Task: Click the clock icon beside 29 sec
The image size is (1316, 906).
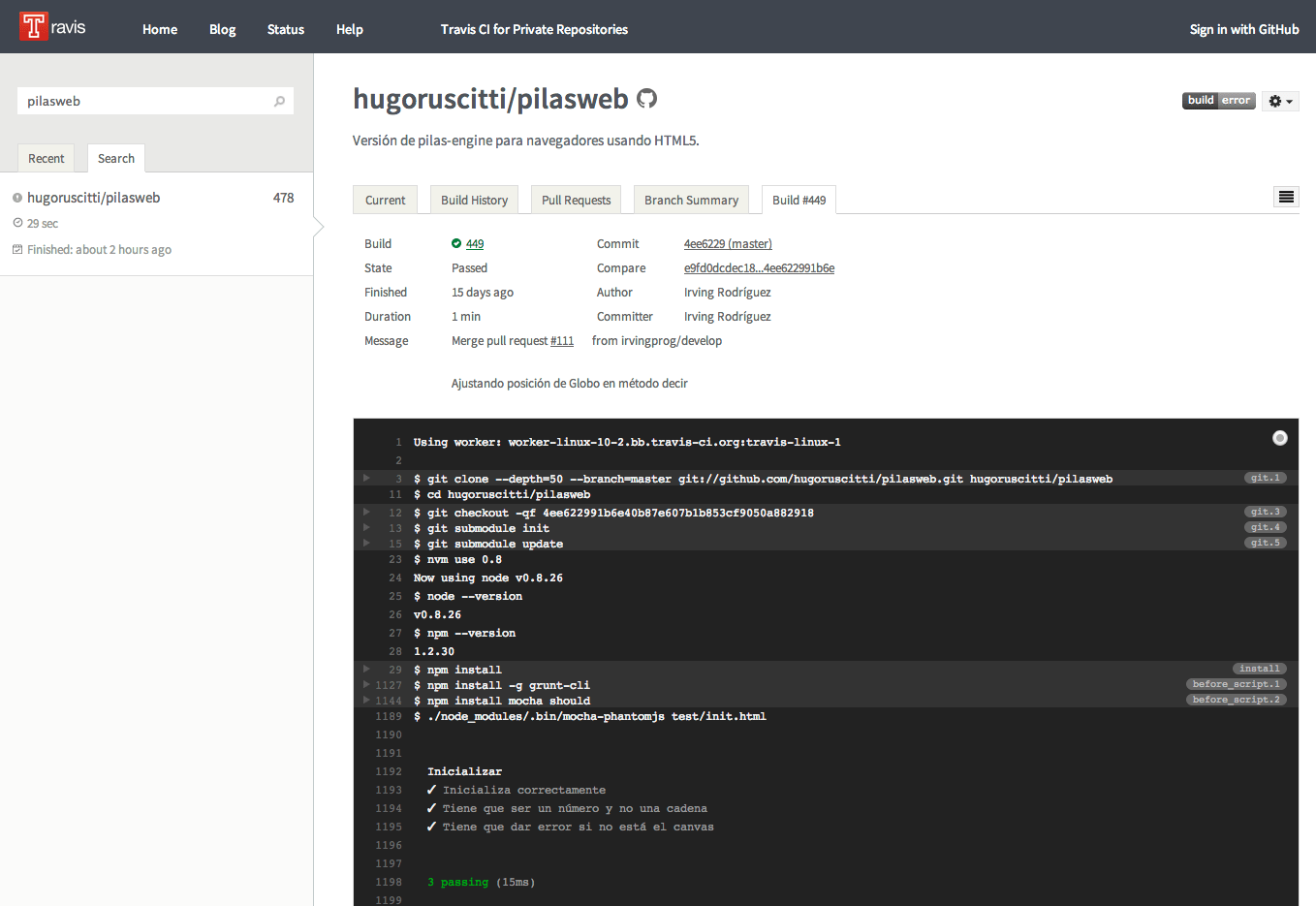Action: tap(17, 223)
